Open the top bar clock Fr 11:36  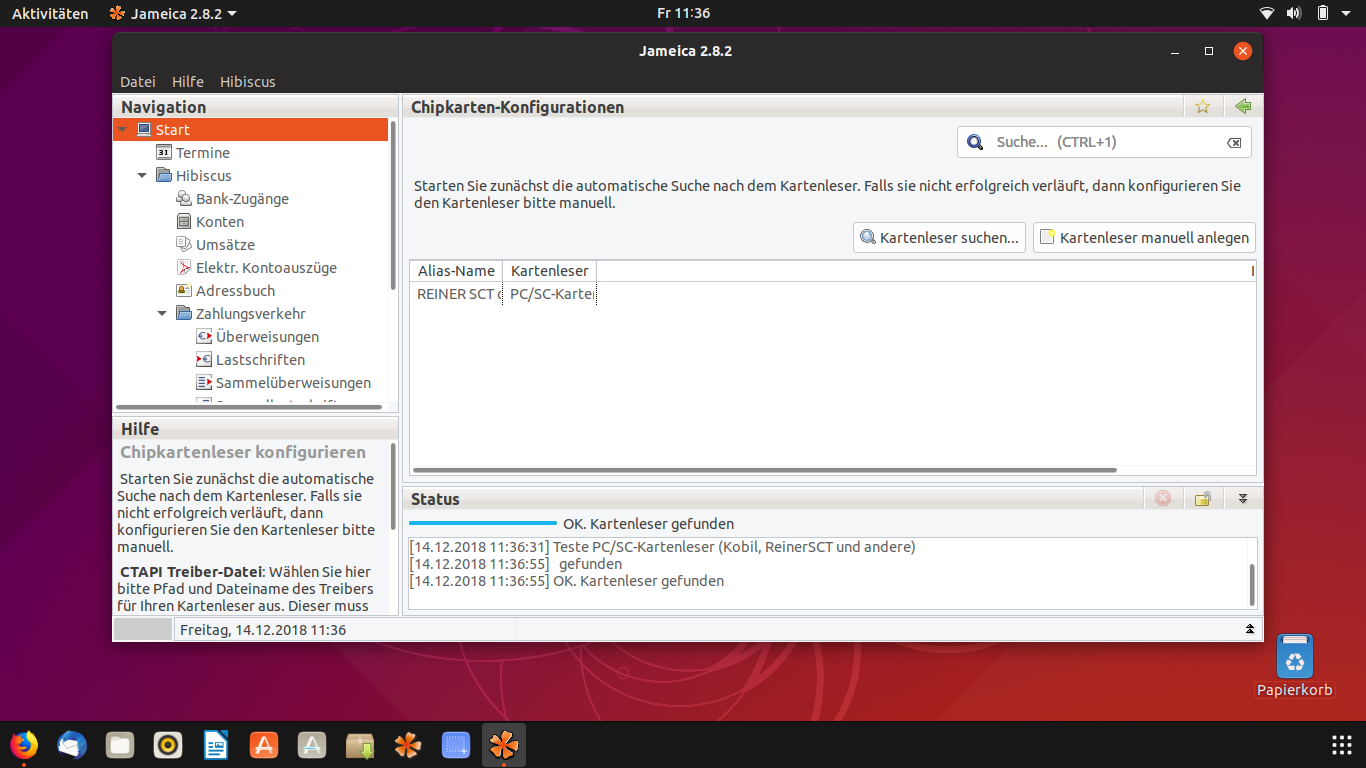pyautogui.click(x=683, y=13)
